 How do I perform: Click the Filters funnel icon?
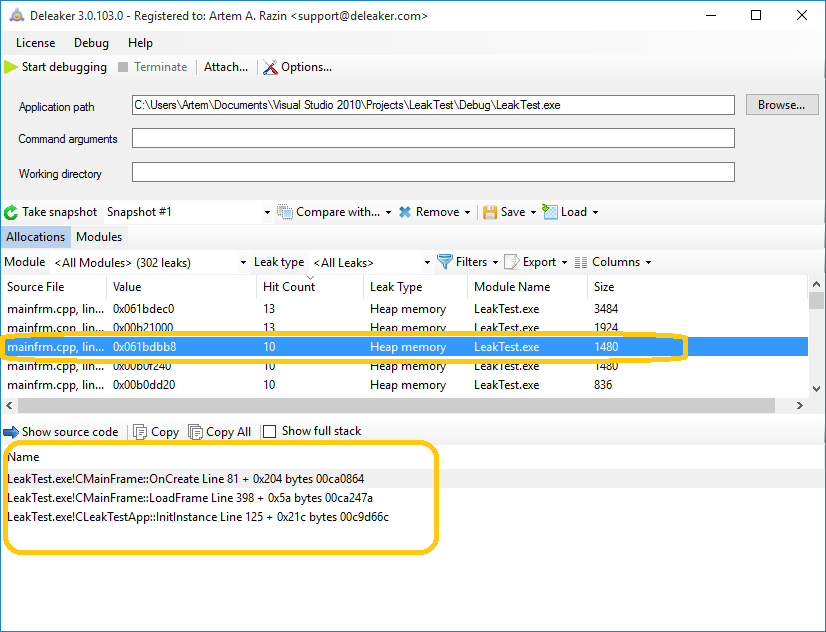tap(445, 262)
